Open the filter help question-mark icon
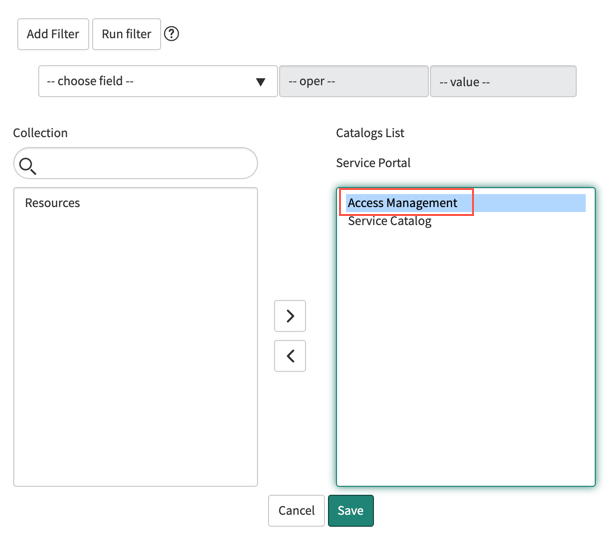 pyautogui.click(x=171, y=34)
